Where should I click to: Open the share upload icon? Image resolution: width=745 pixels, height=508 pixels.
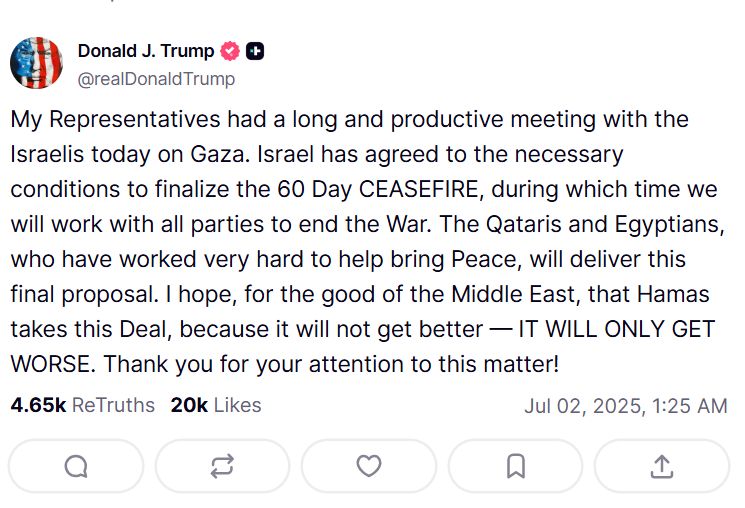coord(661,466)
